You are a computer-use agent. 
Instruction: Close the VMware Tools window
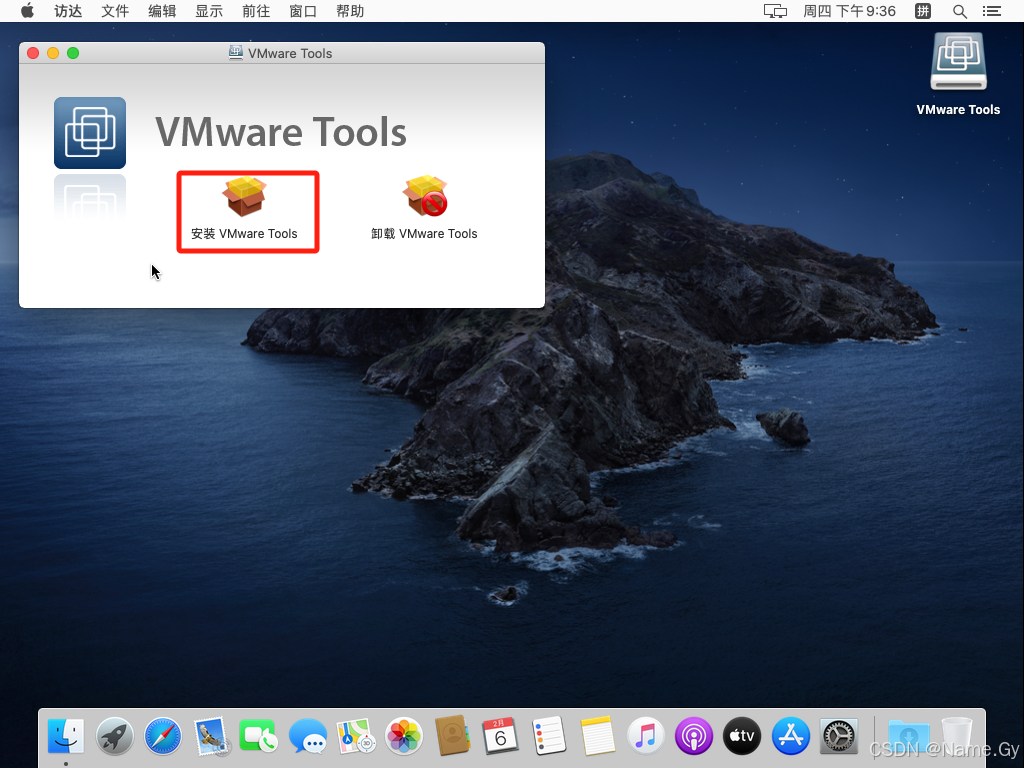pos(33,53)
